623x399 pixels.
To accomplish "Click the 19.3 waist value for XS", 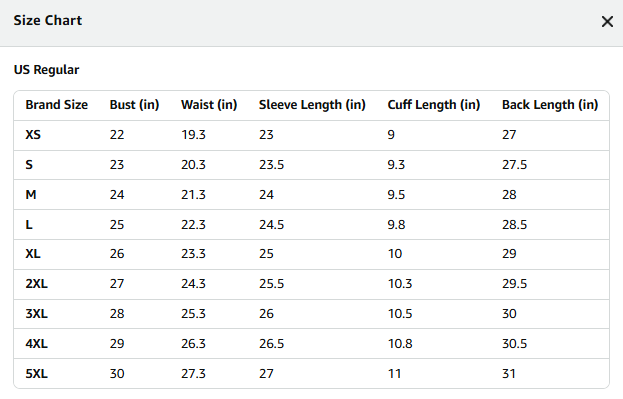I will (193, 135).
